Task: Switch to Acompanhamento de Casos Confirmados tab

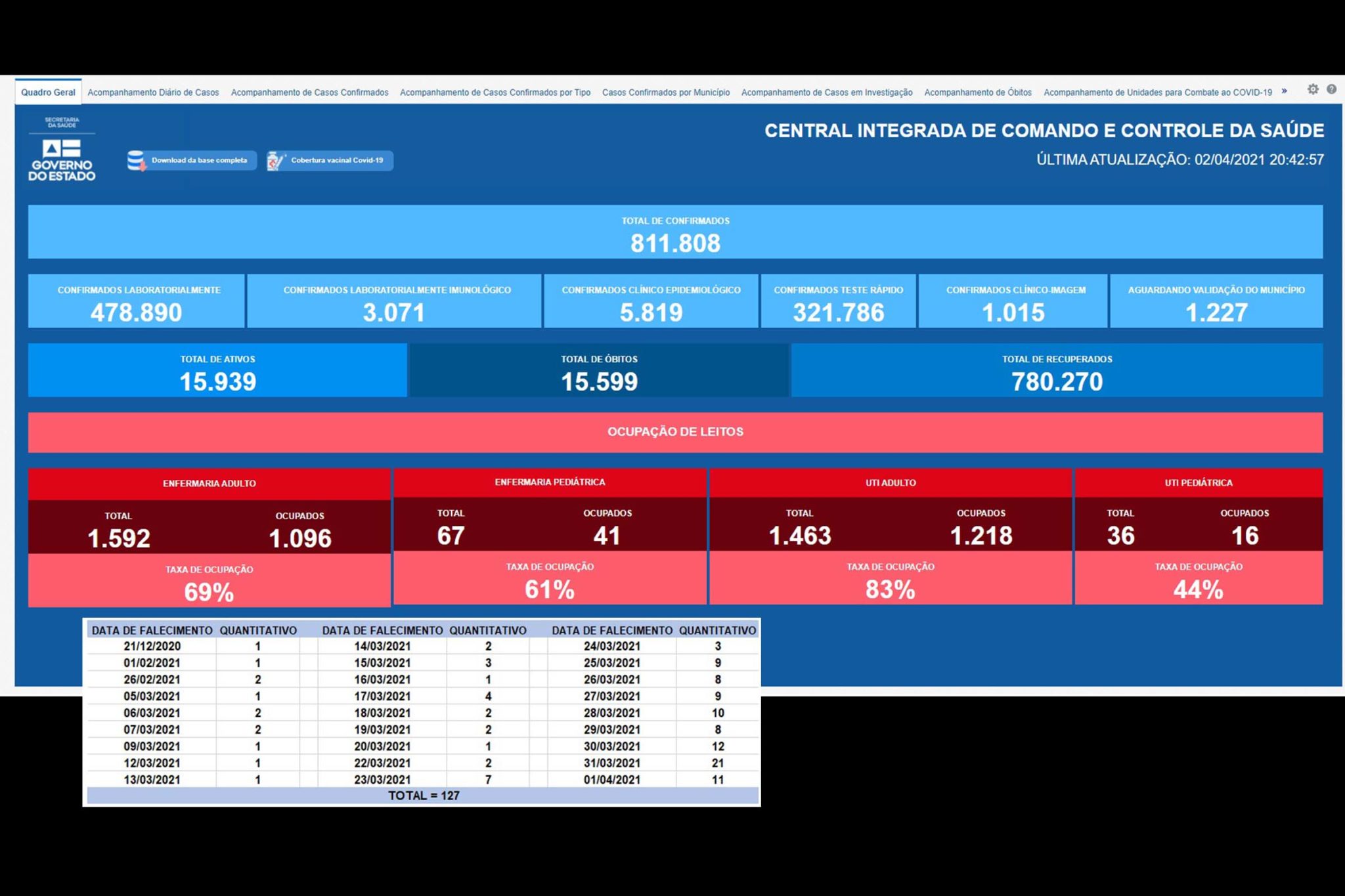Action: click(309, 93)
